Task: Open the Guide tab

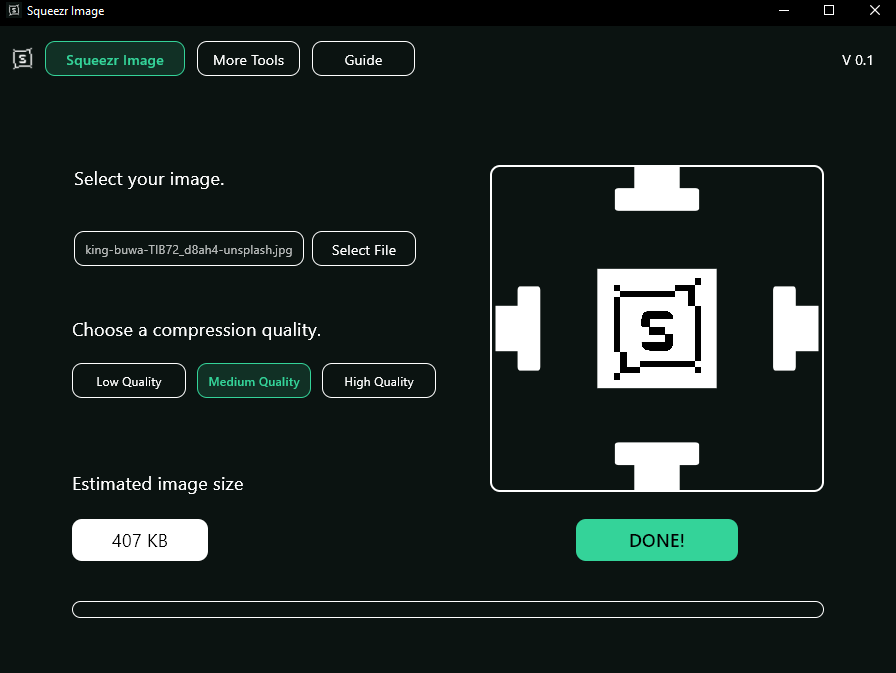Action: 363,59
